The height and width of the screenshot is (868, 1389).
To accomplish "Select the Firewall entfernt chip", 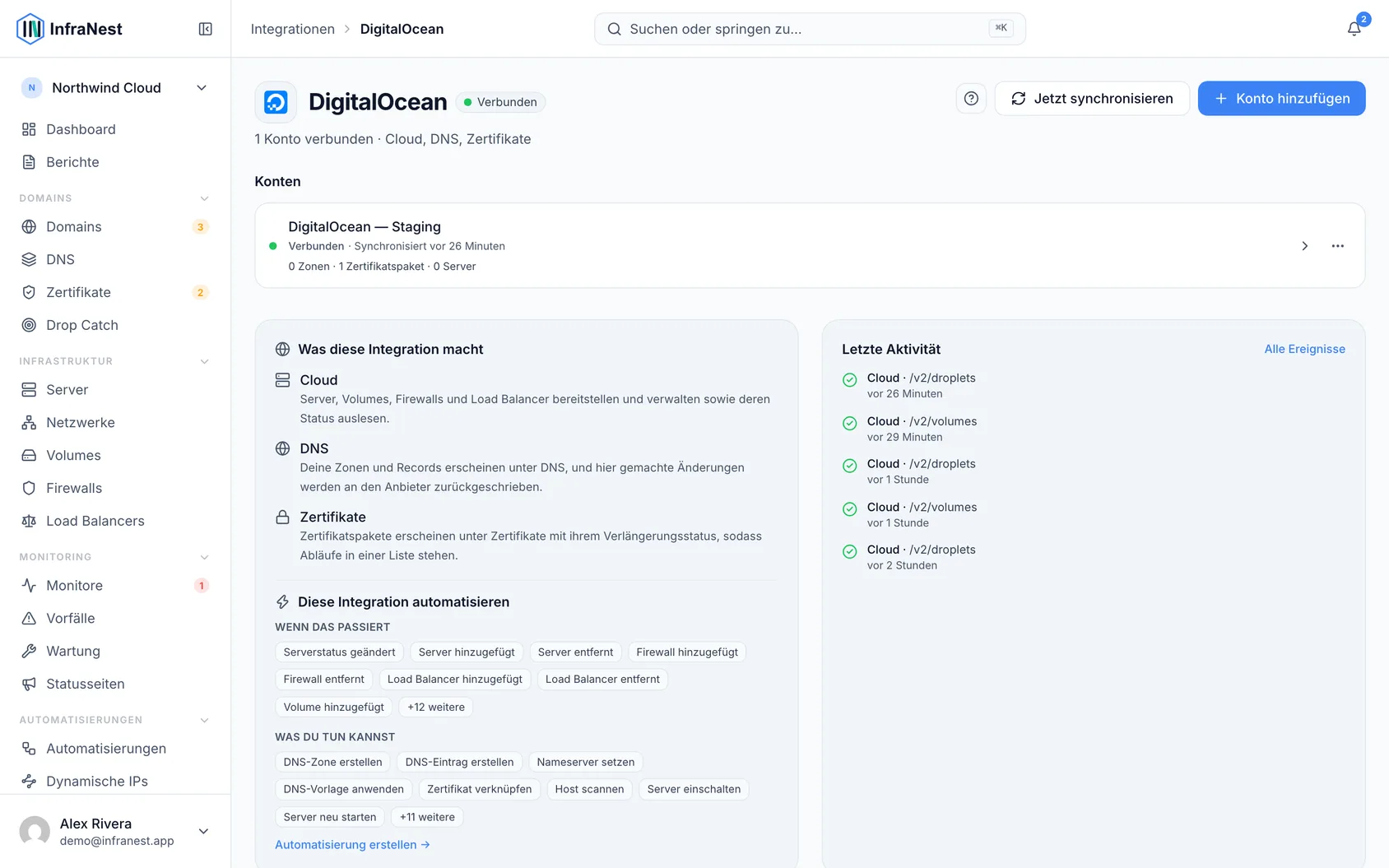I will tap(323, 680).
